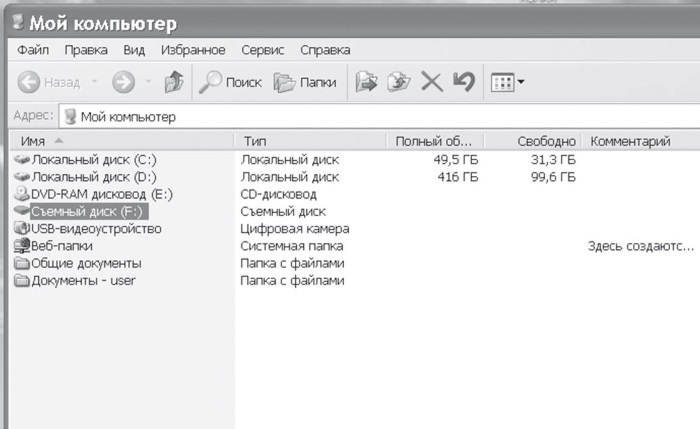Select Документы - user folder
This screenshot has height=429, width=700.
click(83, 280)
